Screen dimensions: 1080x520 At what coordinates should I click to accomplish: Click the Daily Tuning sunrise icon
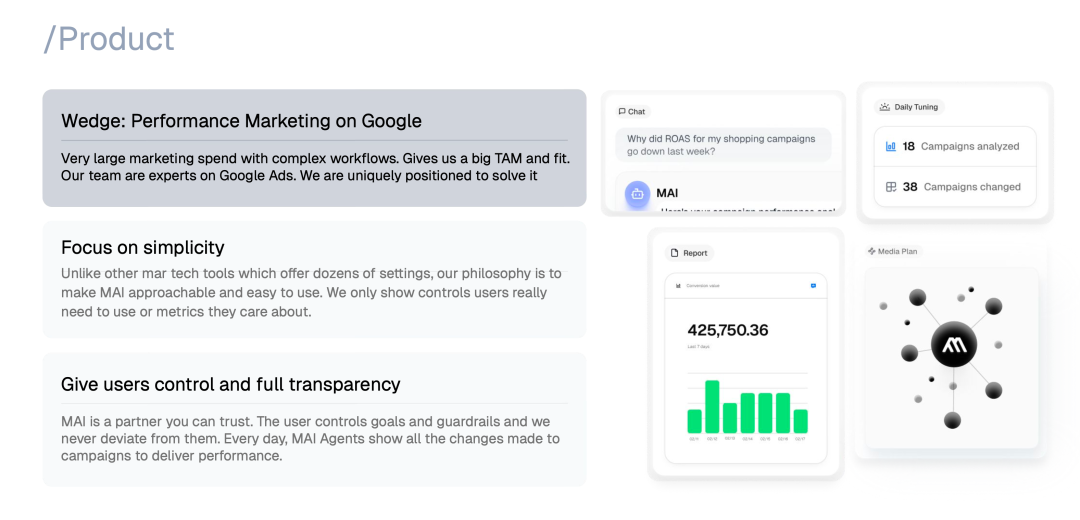click(885, 107)
